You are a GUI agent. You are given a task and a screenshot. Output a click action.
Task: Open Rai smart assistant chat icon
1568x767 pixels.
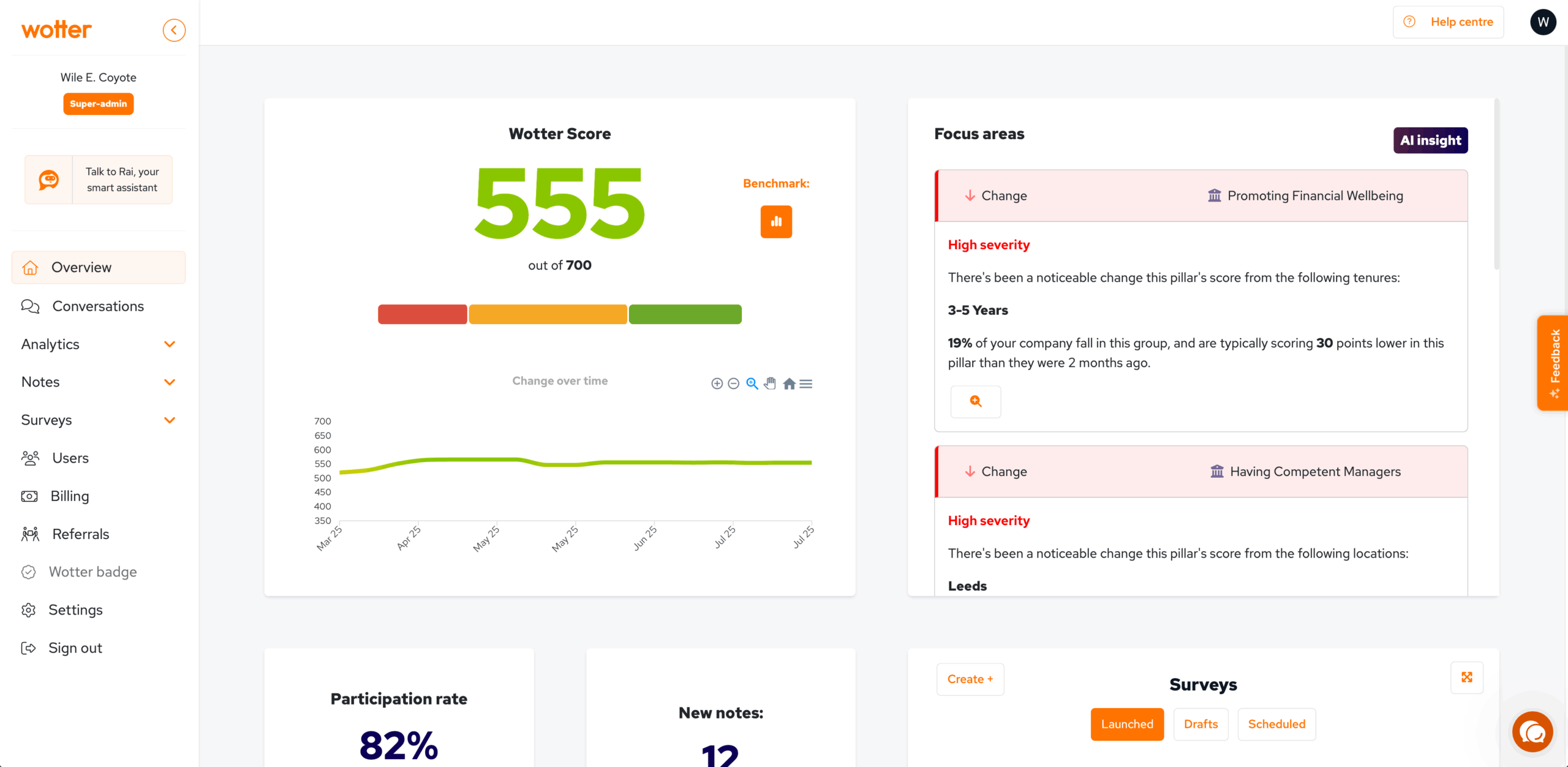48,179
